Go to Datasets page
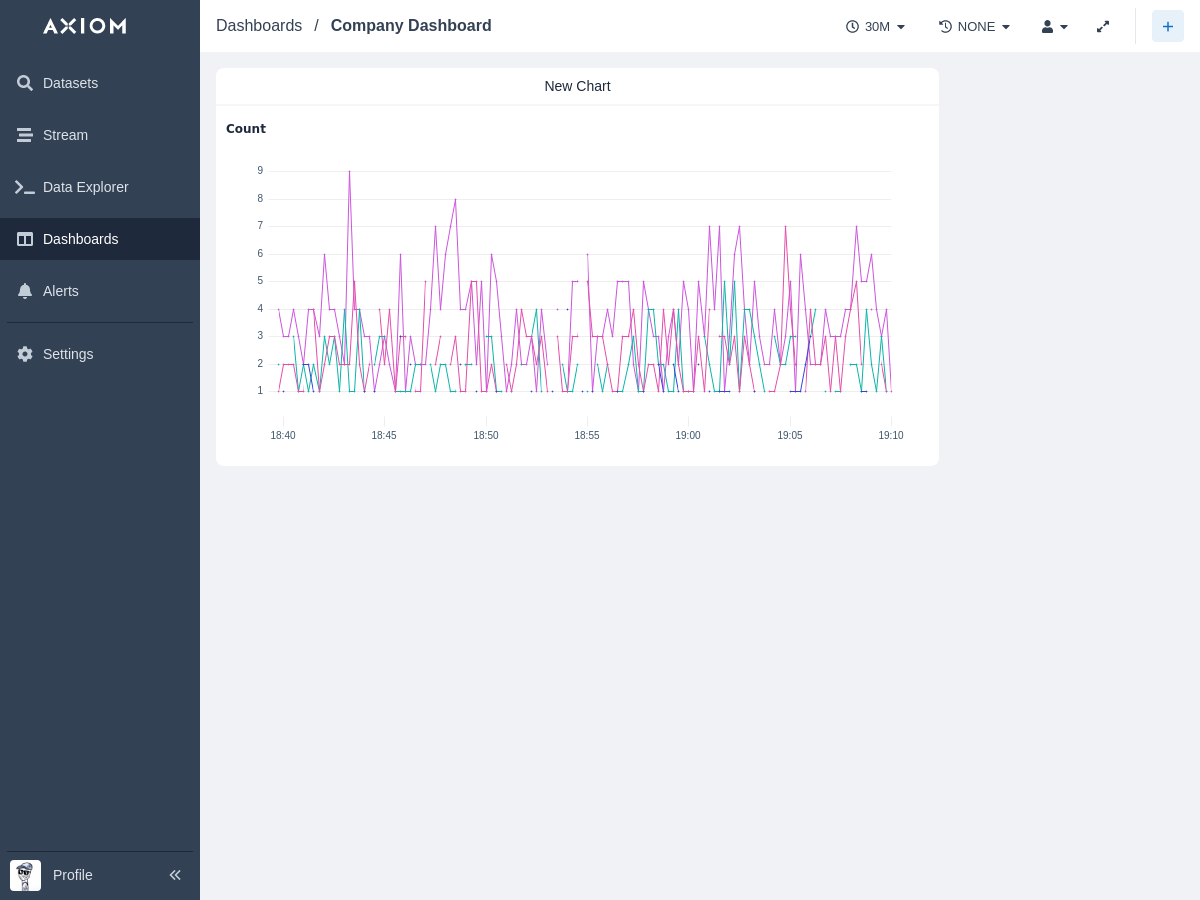Image resolution: width=1200 pixels, height=900 pixels. point(70,83)
